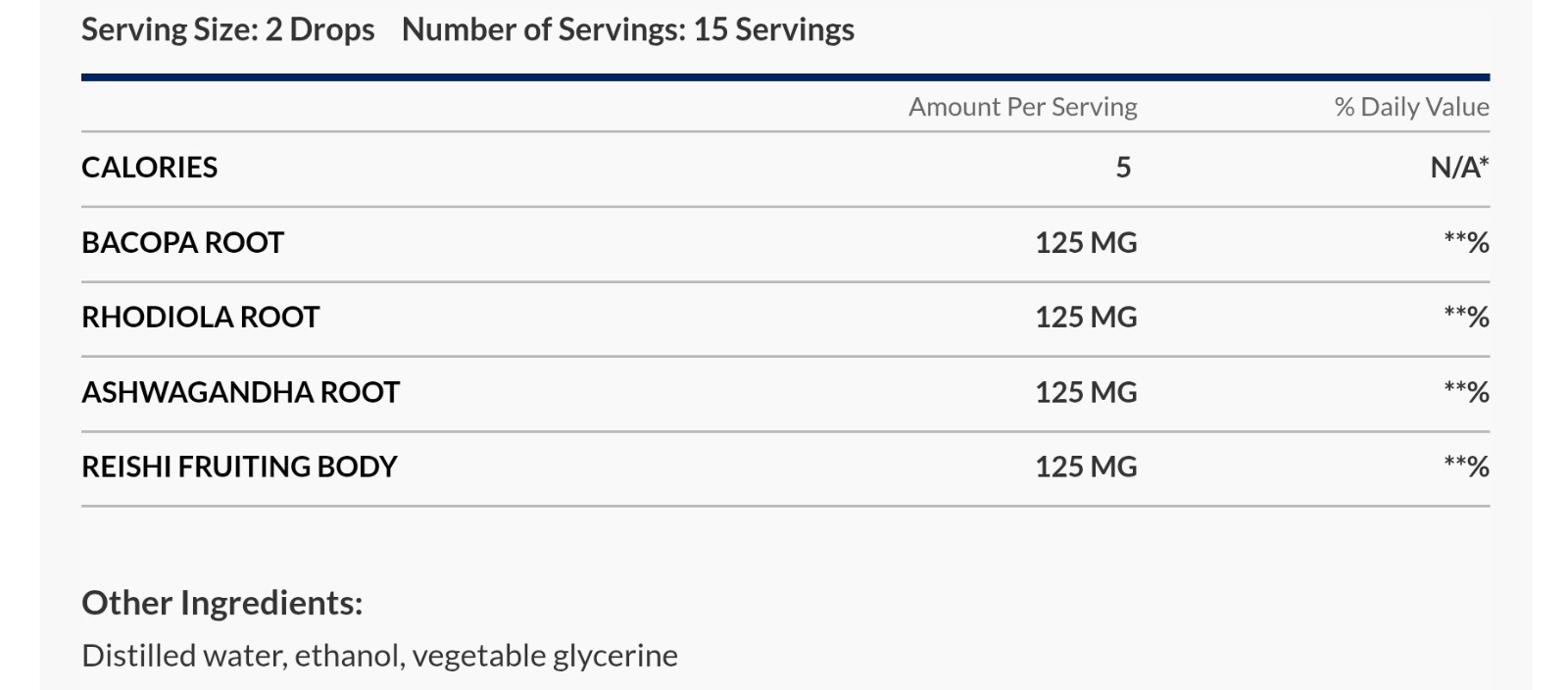Viewport: 1568px width, 690px height.
Task: Click the Other Ingredients: heading
Action: 222,604
